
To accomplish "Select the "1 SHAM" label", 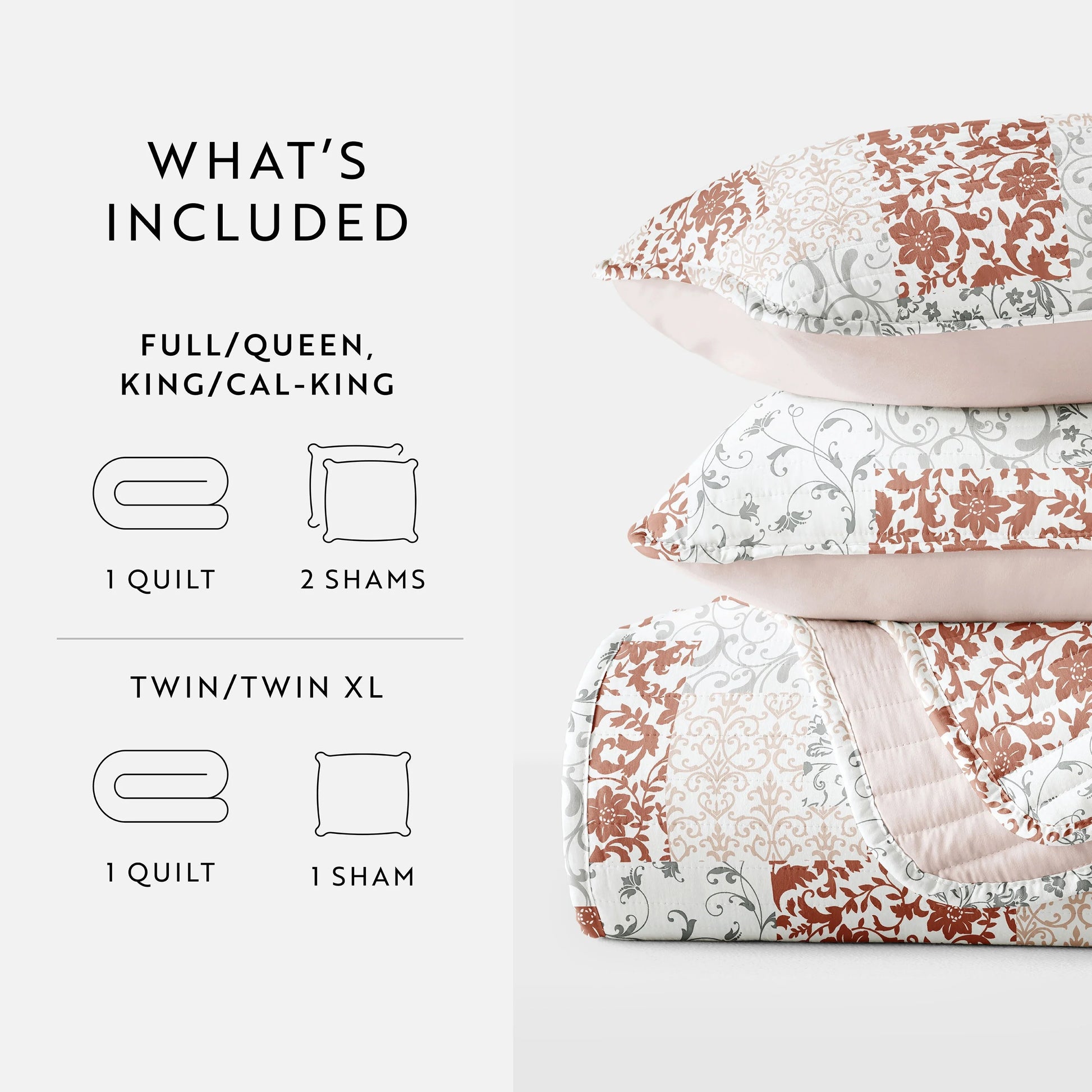I will pos(363,876).
